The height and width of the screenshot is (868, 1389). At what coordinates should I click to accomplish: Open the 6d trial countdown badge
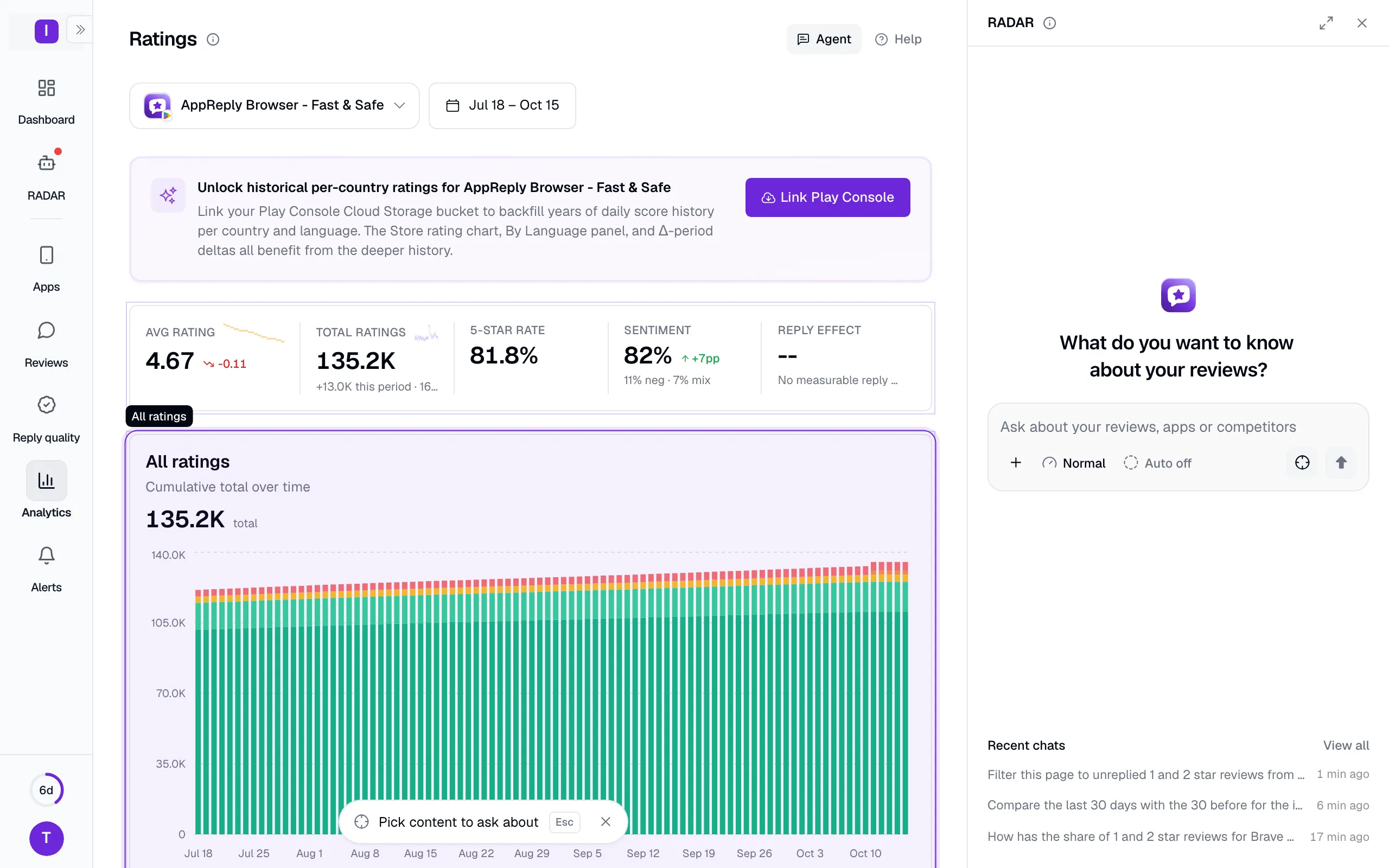(47, 790)
